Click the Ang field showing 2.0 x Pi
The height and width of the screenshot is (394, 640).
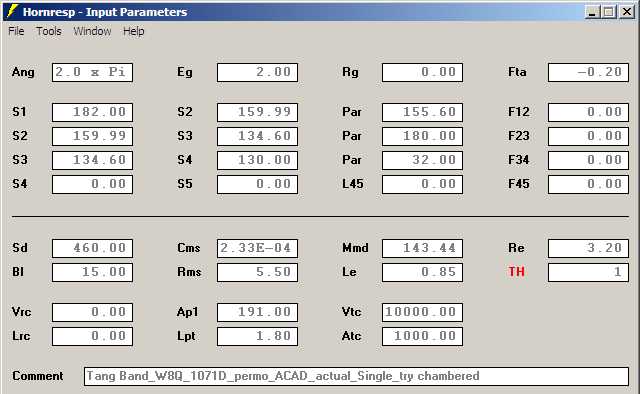coord(92,72)
